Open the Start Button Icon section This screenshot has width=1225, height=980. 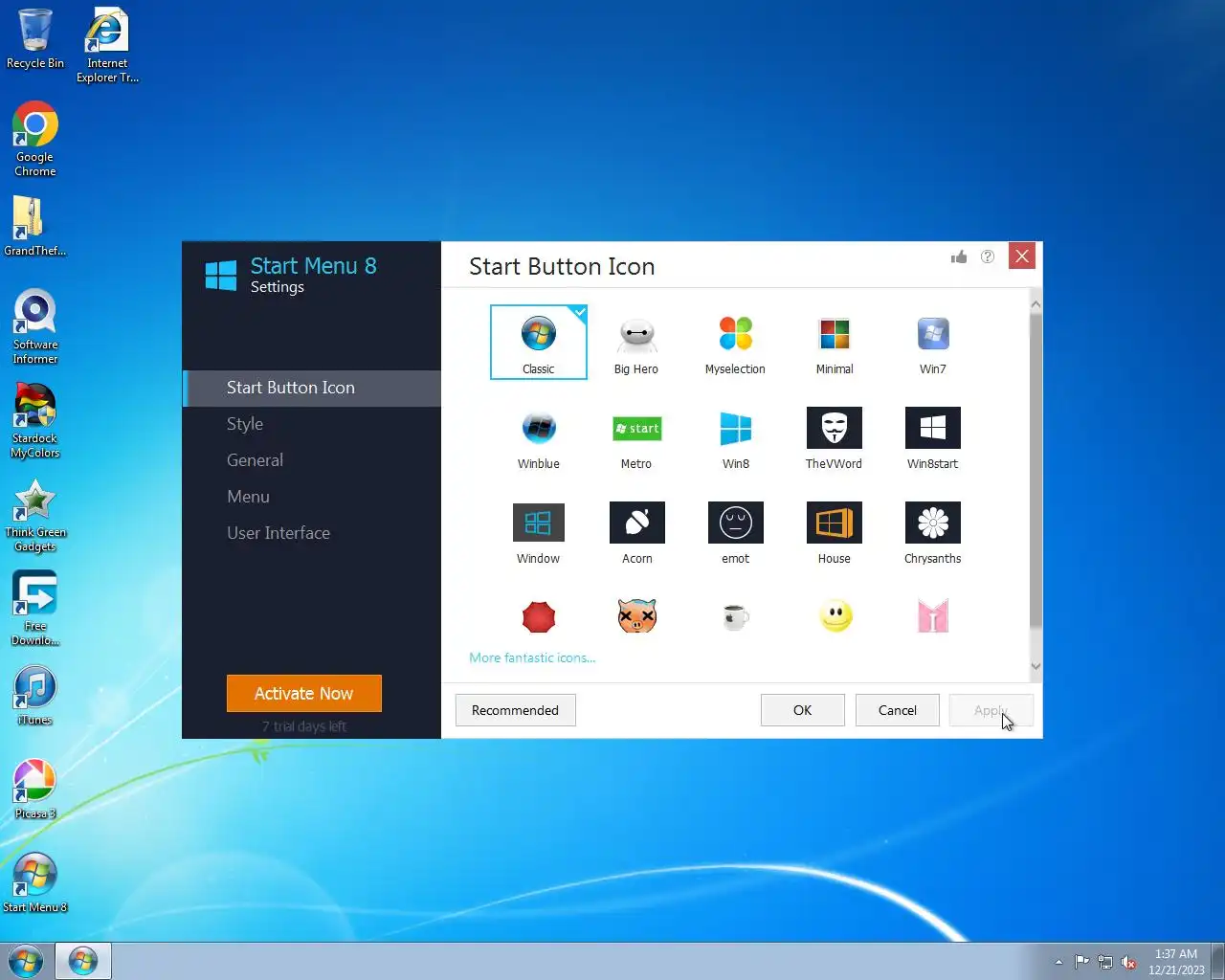(x=312, y=388)
